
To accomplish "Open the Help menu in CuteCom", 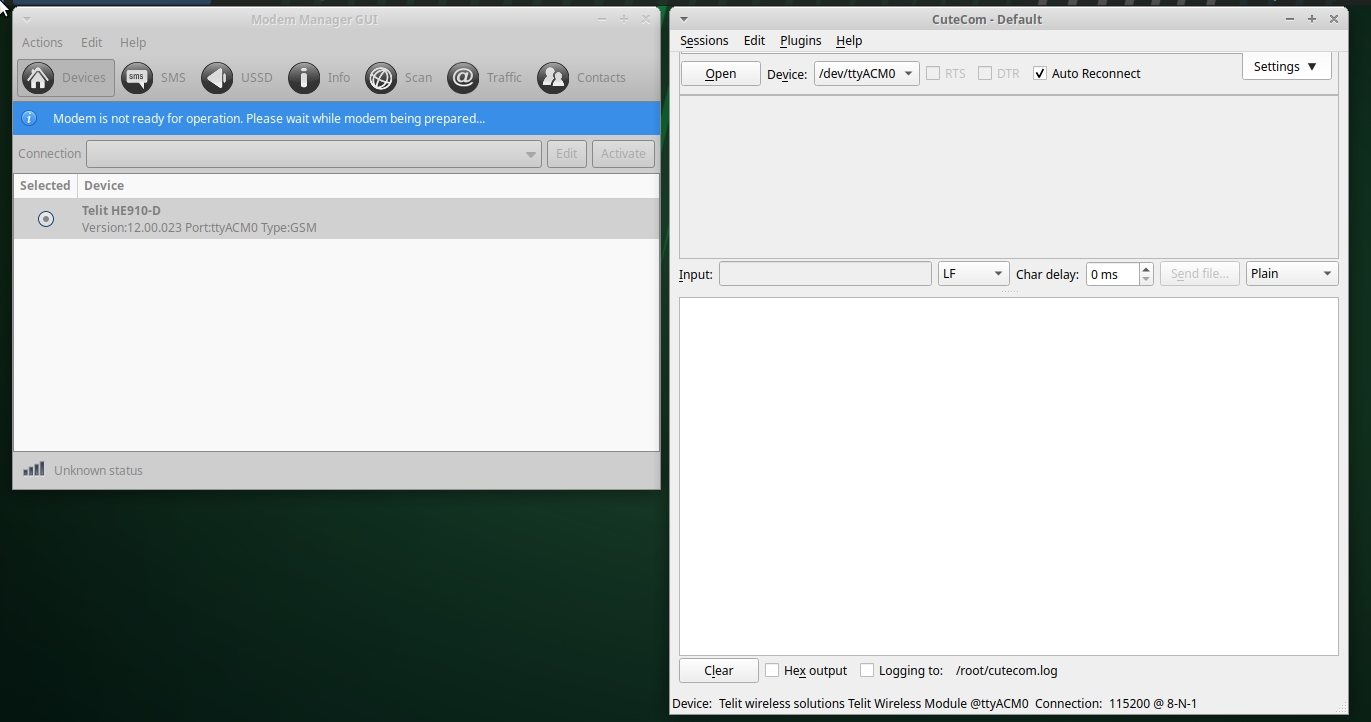I will (849, 40).
